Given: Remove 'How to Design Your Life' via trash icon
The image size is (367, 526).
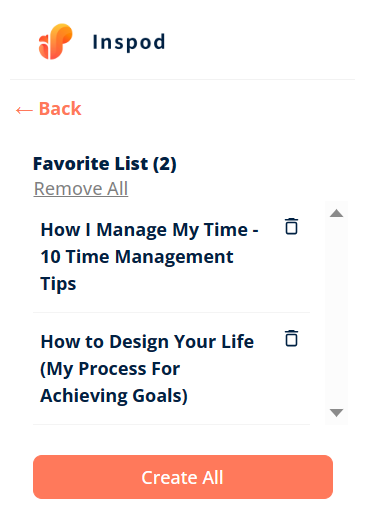Looking at the screenshot, I should (291, 338).
